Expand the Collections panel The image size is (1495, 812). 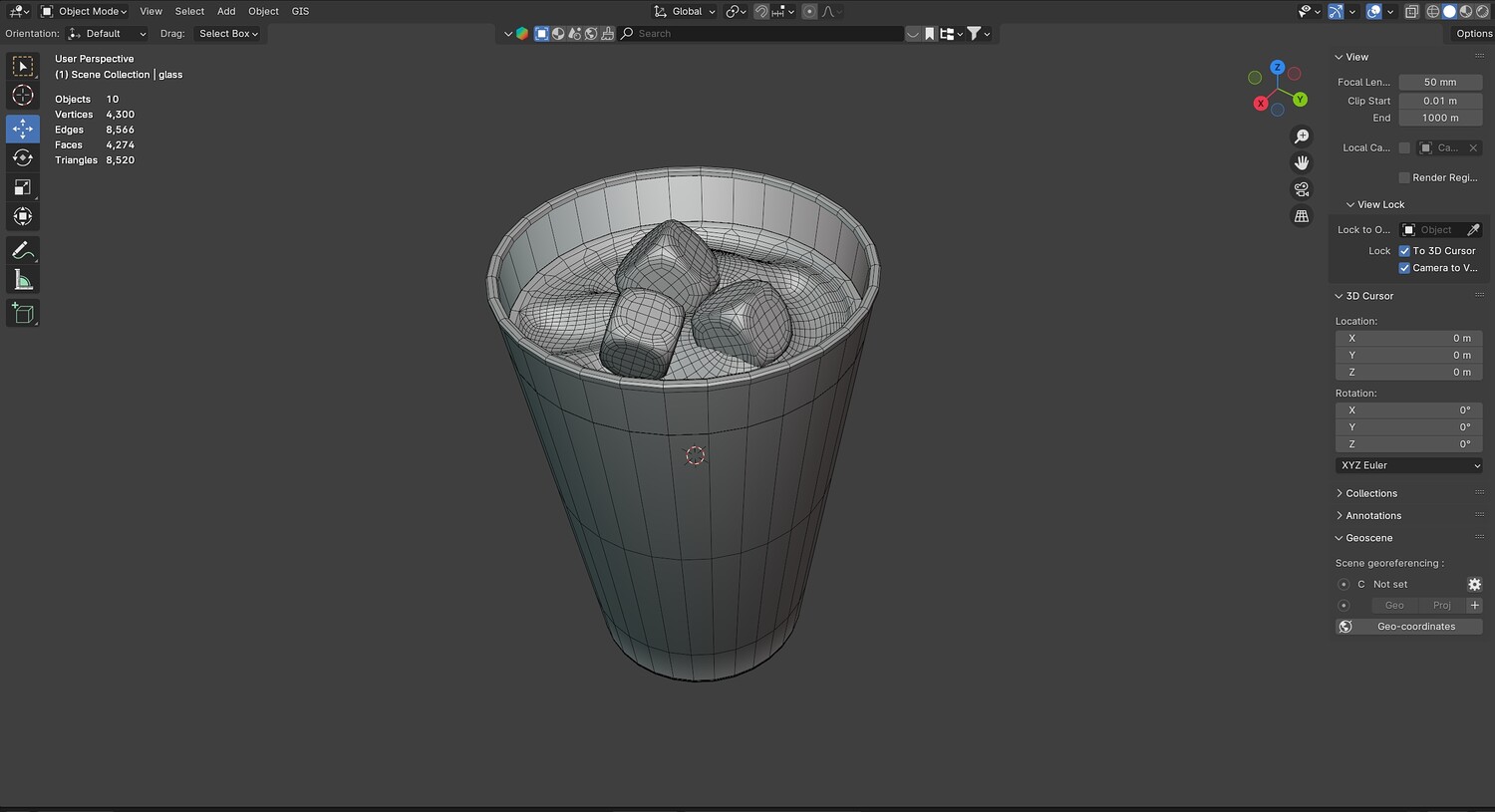[1371, 493]
